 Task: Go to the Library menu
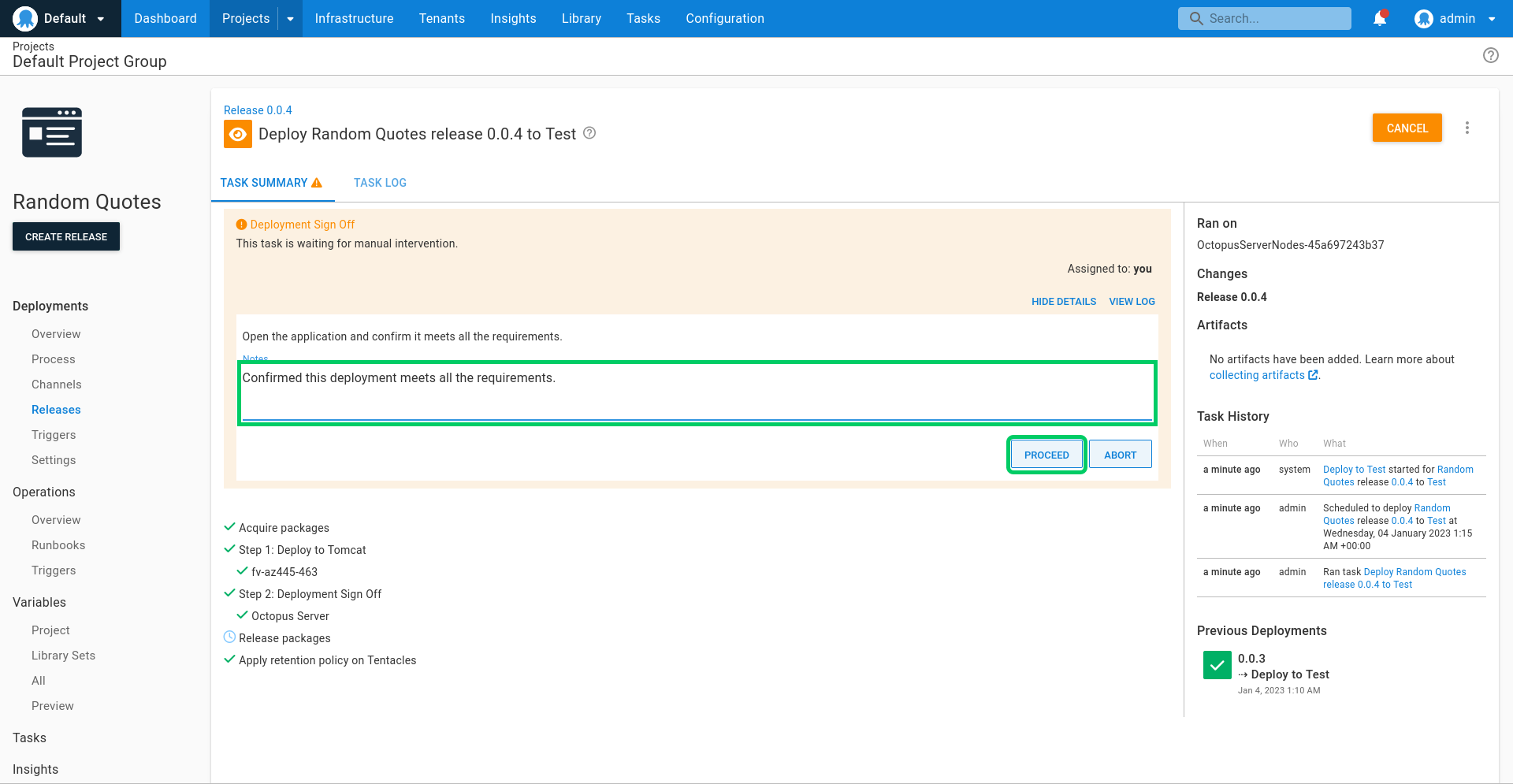point(581,18)
